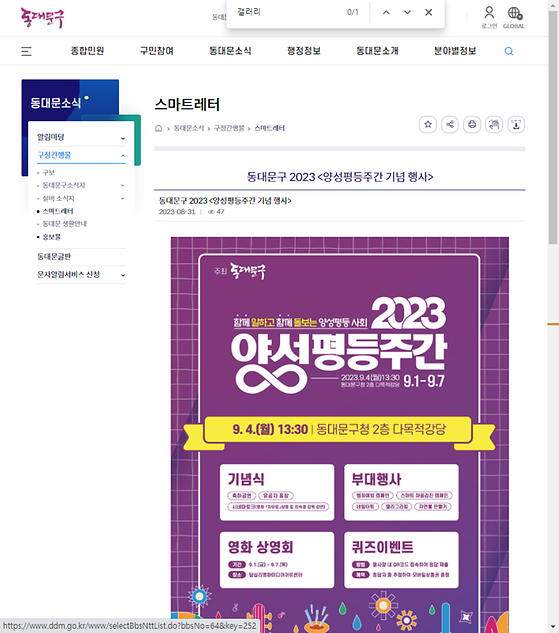Open the hamburger all-menu icon

pyautogui.click(x=26, y=51)
